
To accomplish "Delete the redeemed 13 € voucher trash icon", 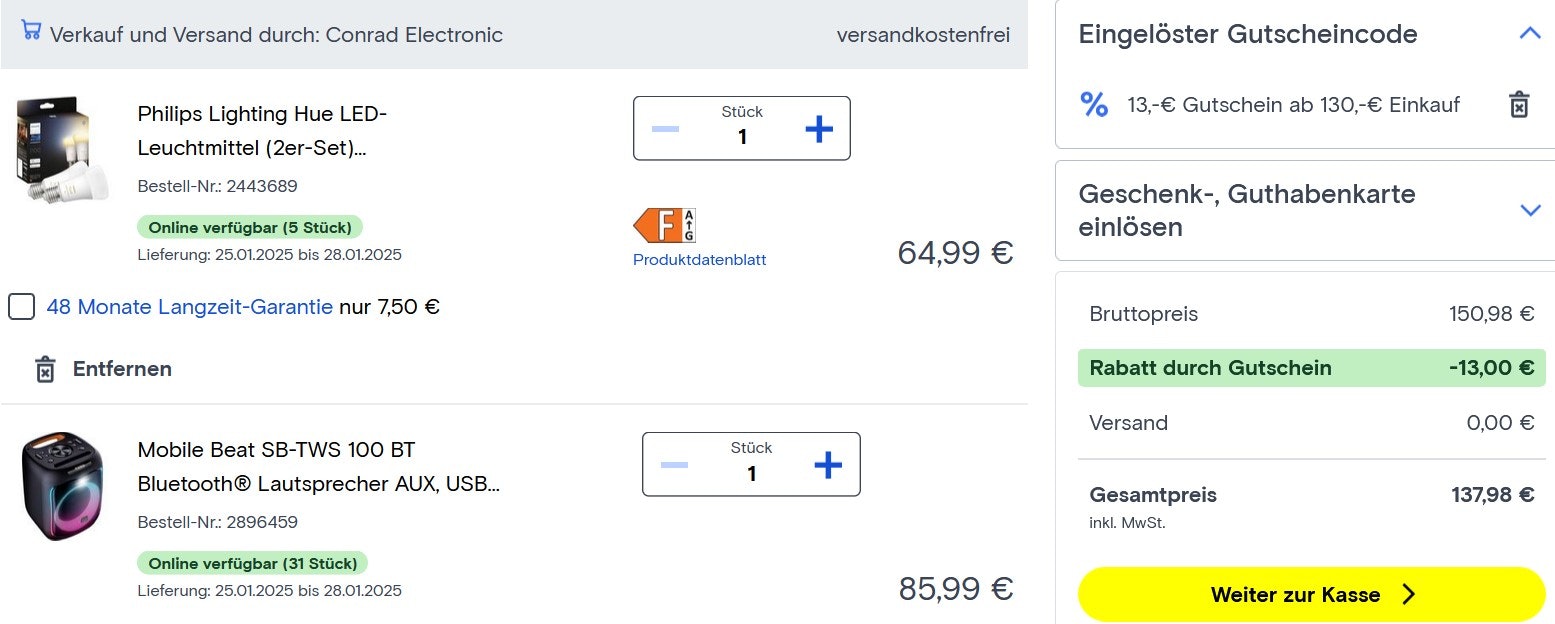I will pyautogui.click(x=1519, y=104).
